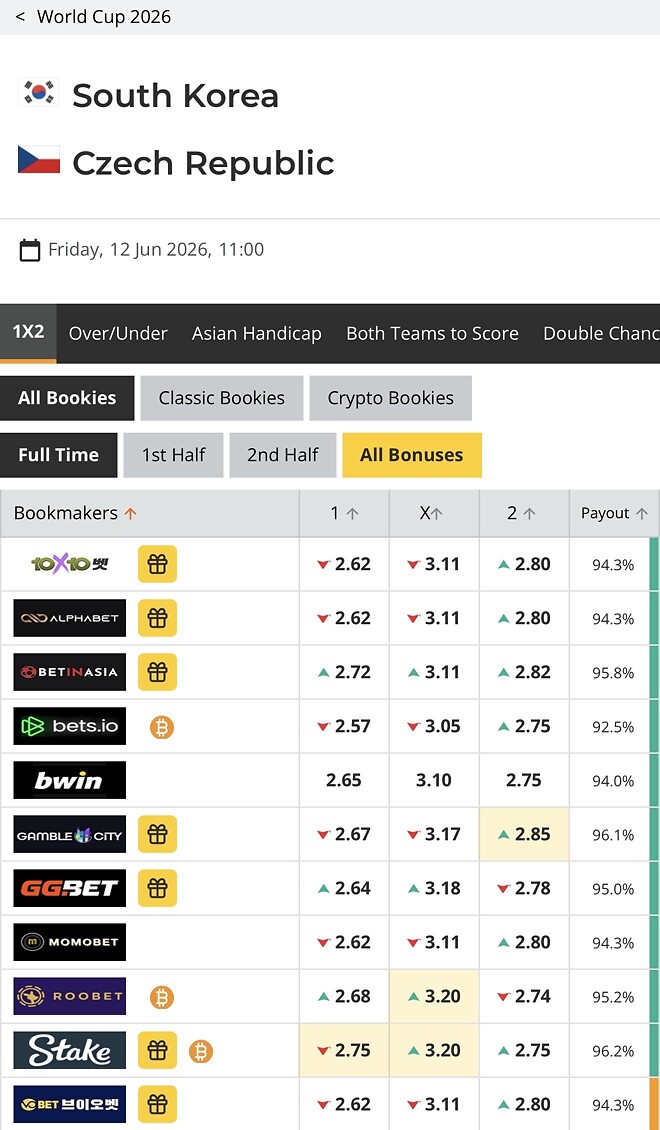Click Stake's highlighted 2.75 home odds

[x=344, y=1051]
